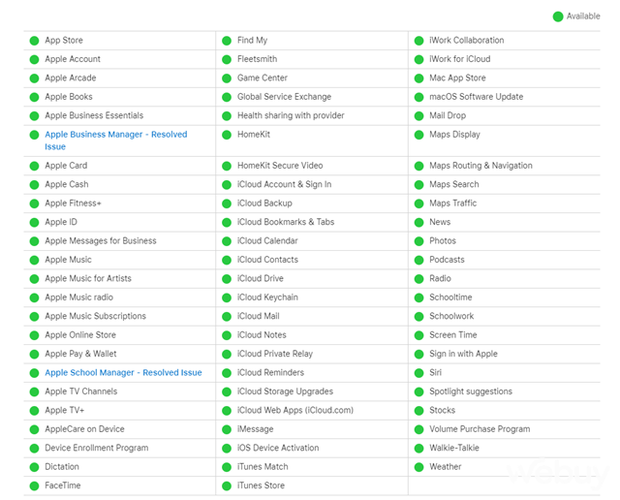
Task: Select Sign in with Apple entry
Action: 463,354
